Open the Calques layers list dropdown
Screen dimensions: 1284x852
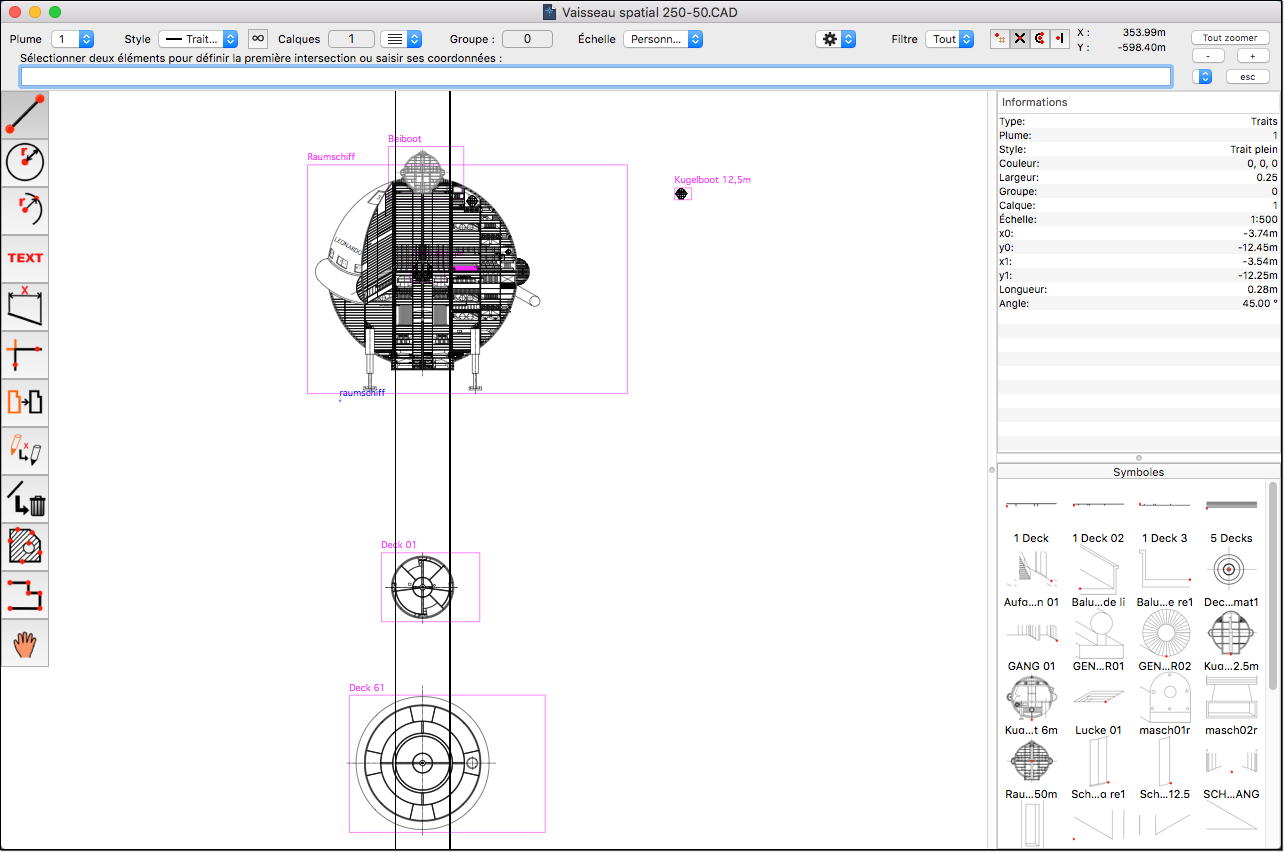(401, 39)
